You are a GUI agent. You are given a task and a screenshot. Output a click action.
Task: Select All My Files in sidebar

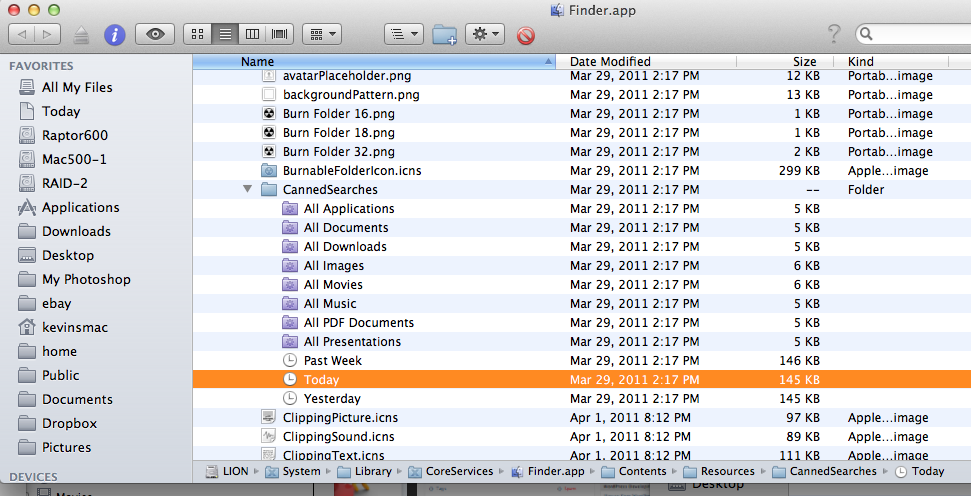tap(77, 87)
